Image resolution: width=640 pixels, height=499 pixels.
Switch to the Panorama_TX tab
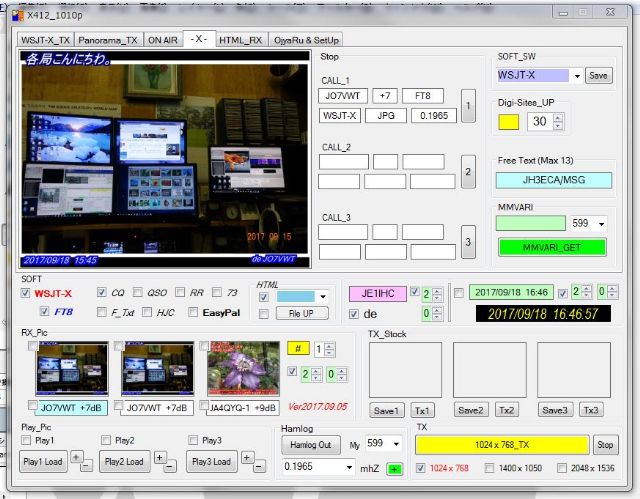click(x=108, y=40)
